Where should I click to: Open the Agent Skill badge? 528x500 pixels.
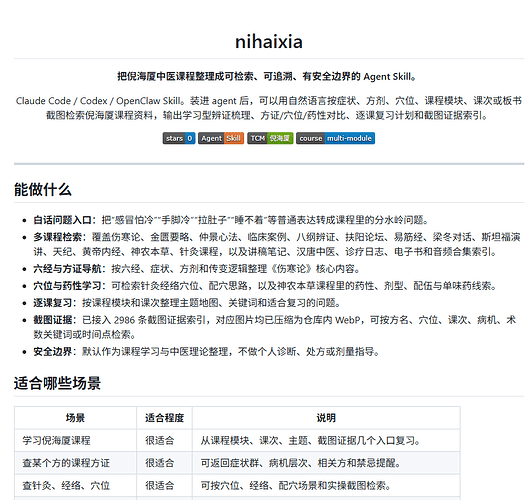[x=221, y=138]
